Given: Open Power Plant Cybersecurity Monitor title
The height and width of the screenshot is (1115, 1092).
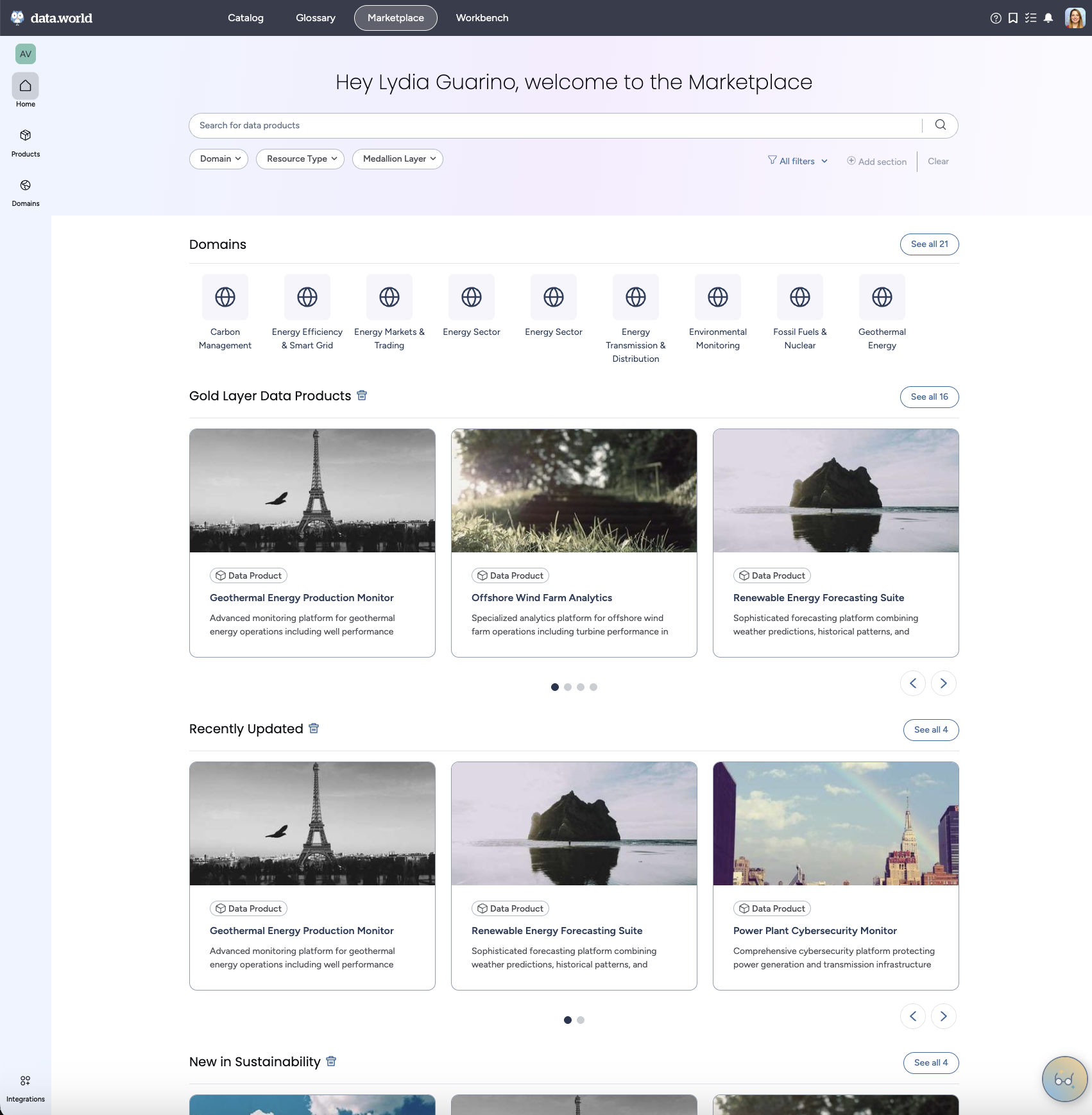Looking at the screenshot, I should [x=815, y=931].
